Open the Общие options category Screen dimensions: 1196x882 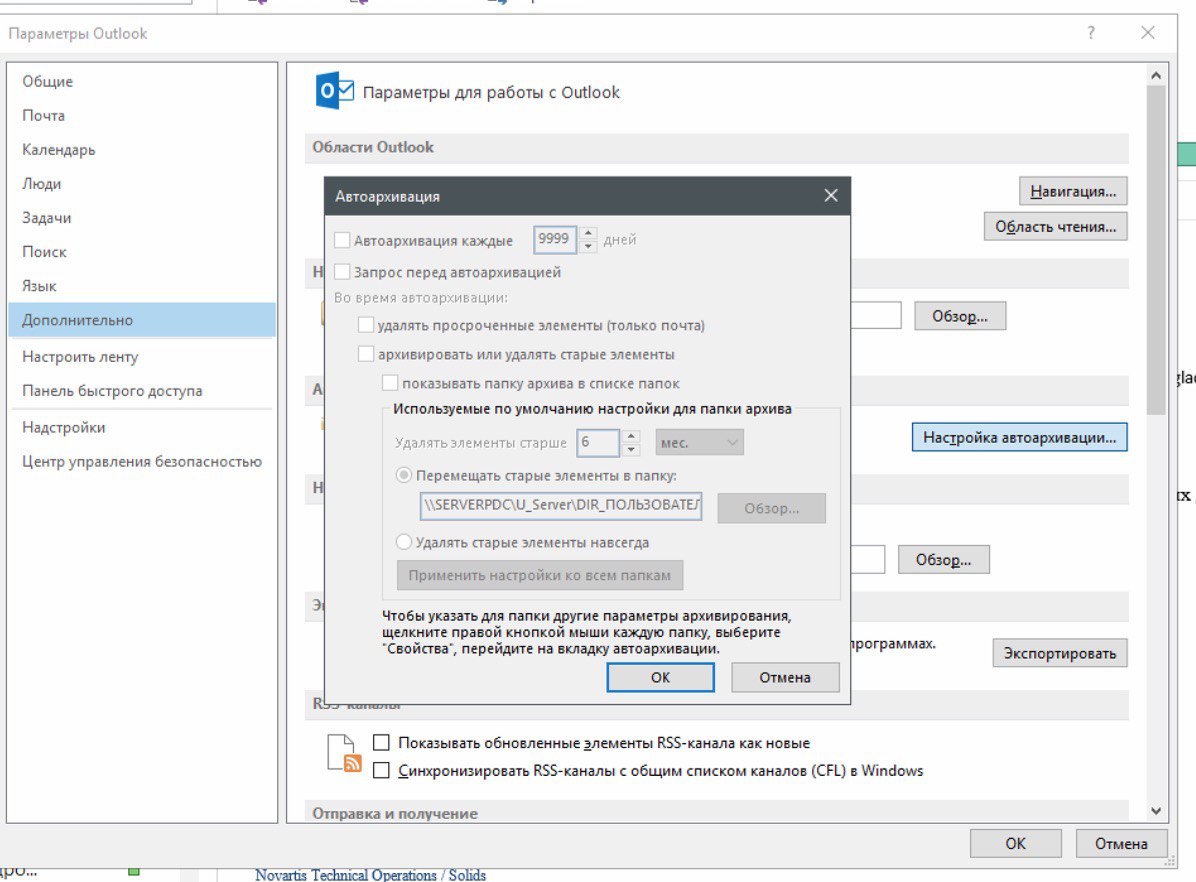pos(142,82)
